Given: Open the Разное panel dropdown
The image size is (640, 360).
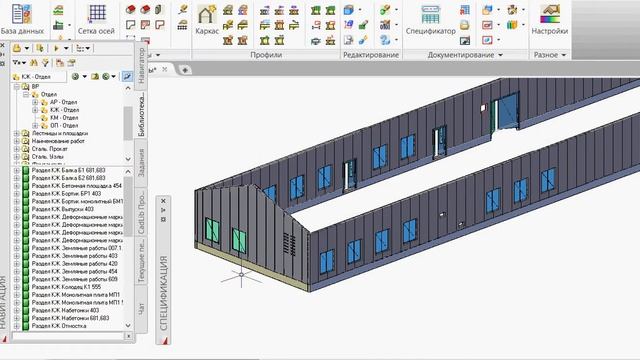Looking at the screenshot, I should tap(564, 55).
